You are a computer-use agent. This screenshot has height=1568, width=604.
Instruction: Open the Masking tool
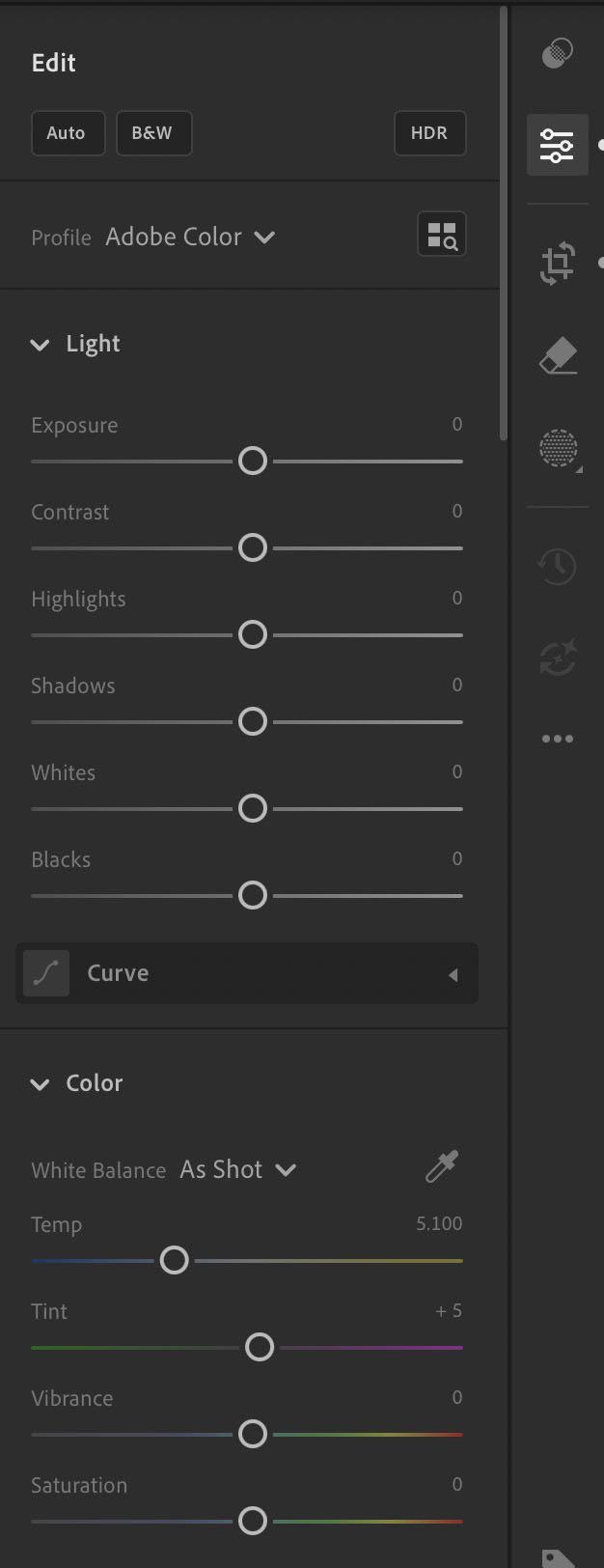click(558, 449)
